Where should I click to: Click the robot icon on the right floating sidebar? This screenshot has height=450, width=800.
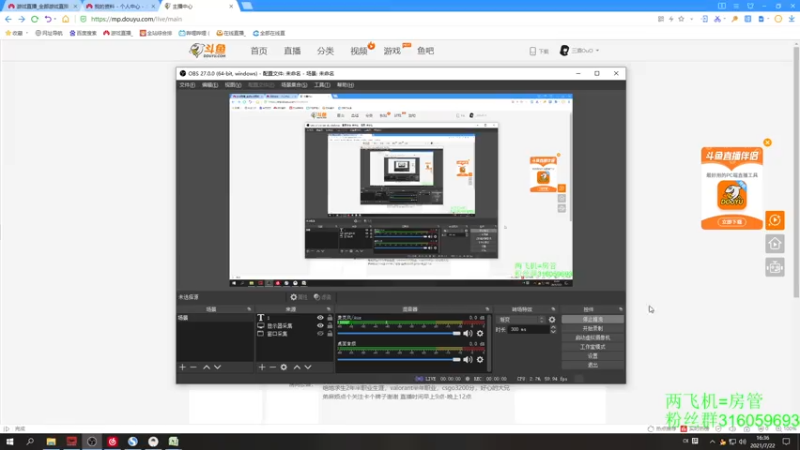pyautogui.click(x=774, y=267)
